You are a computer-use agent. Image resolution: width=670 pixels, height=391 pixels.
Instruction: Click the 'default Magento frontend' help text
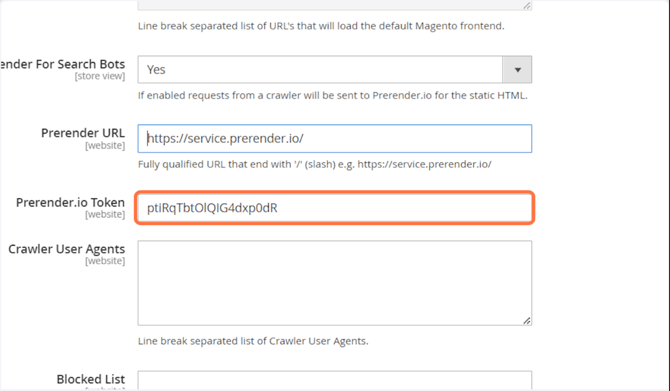[x=321, y=26]
